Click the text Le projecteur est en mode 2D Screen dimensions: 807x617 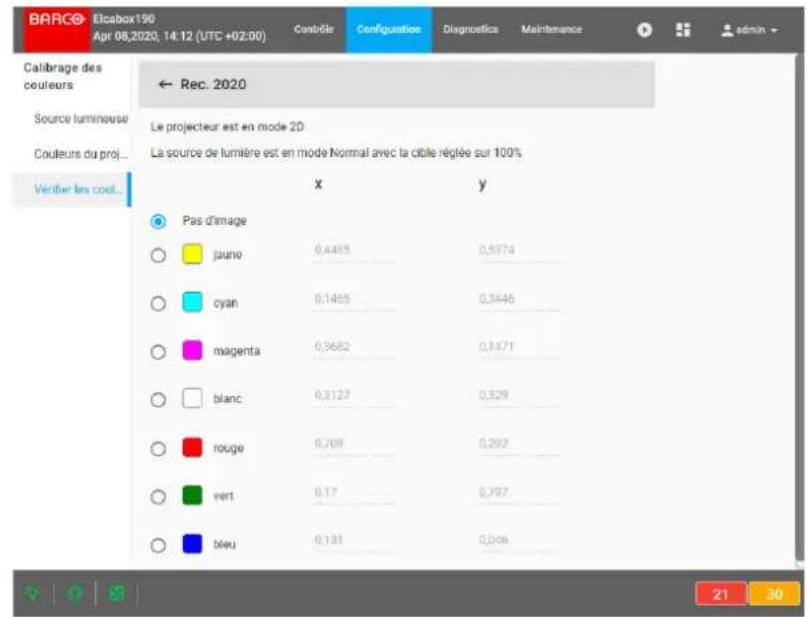click(227, 127)
